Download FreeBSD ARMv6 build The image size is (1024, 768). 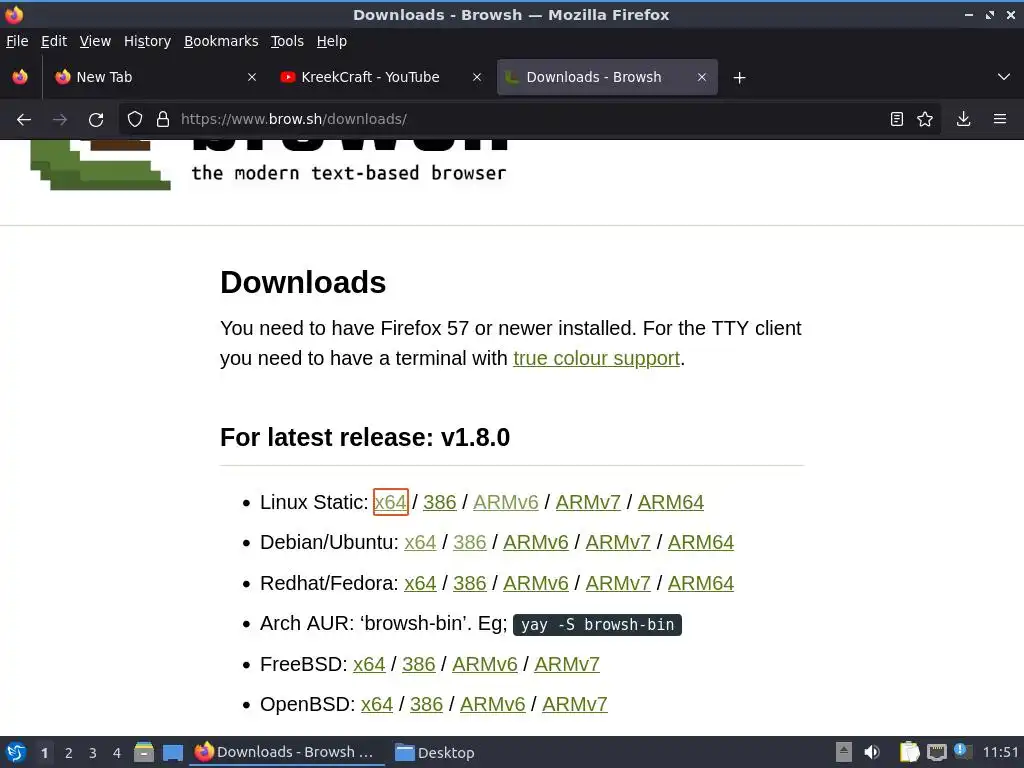[485, 664]
